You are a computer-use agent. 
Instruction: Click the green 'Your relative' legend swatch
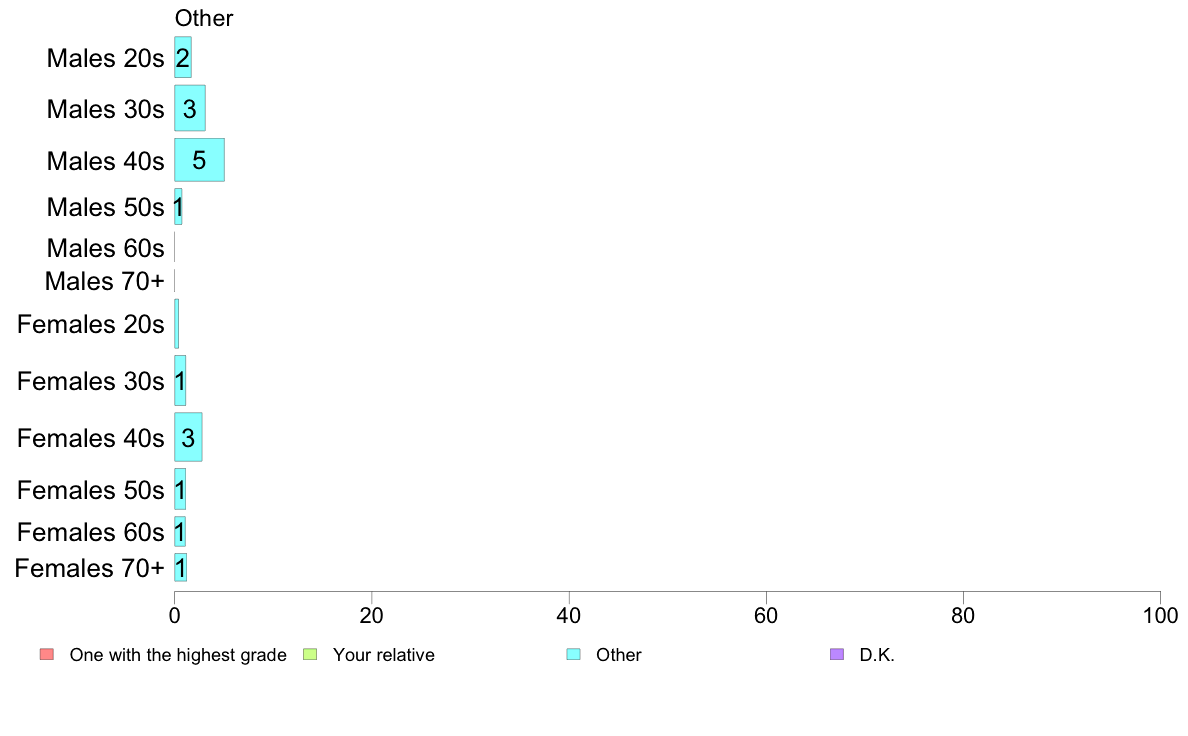click(x=310, y=654)
